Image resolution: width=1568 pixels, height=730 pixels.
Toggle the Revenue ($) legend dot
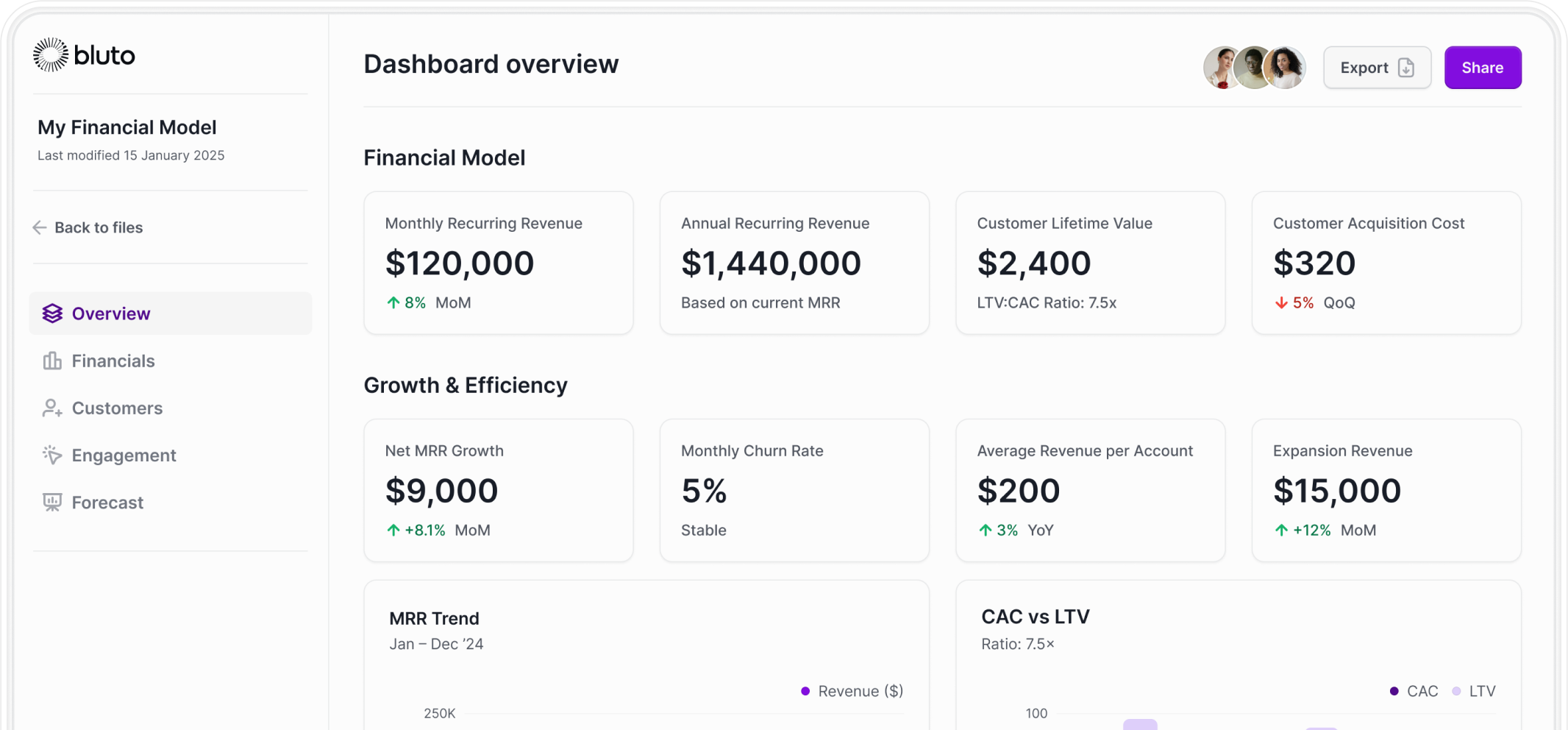point(805,691)
